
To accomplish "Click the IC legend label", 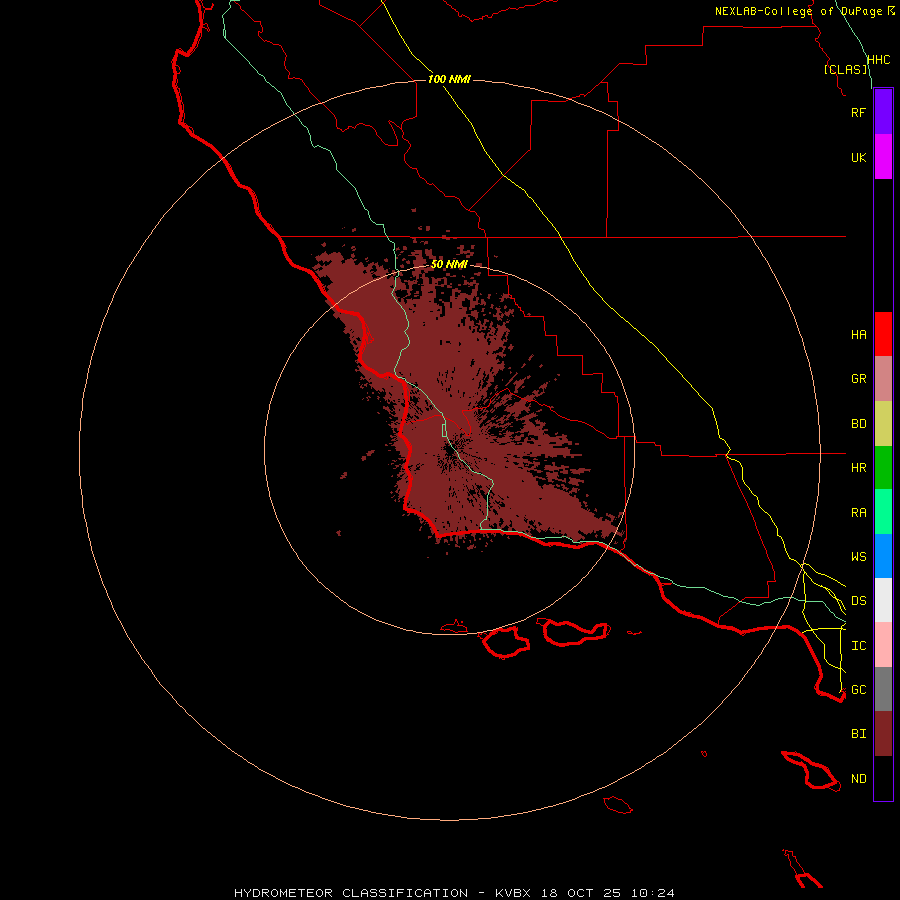I will (858, 646).
